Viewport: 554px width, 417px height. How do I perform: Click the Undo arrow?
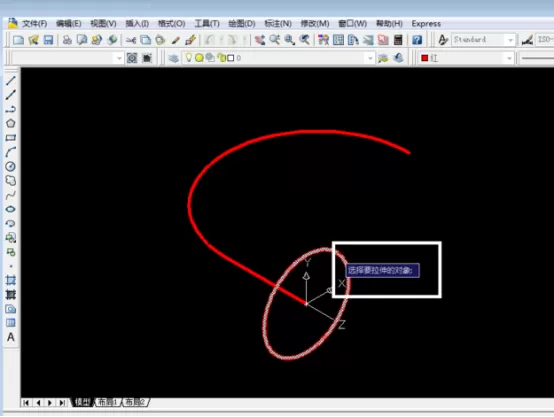click(x=209, y=40)
